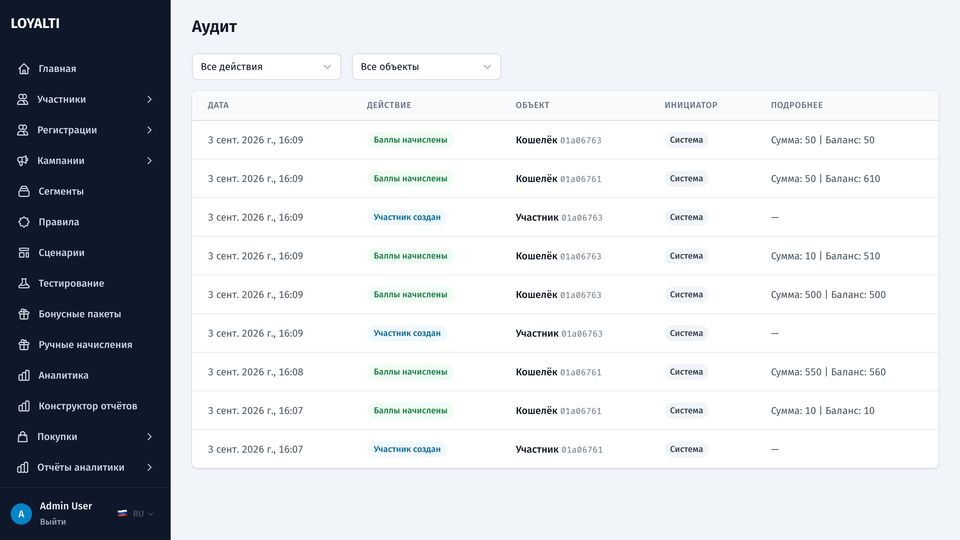Click Баллы начислены badge with balance 610
The width and height of the screenshot is (960, 540).
click(x=410, y=178)
